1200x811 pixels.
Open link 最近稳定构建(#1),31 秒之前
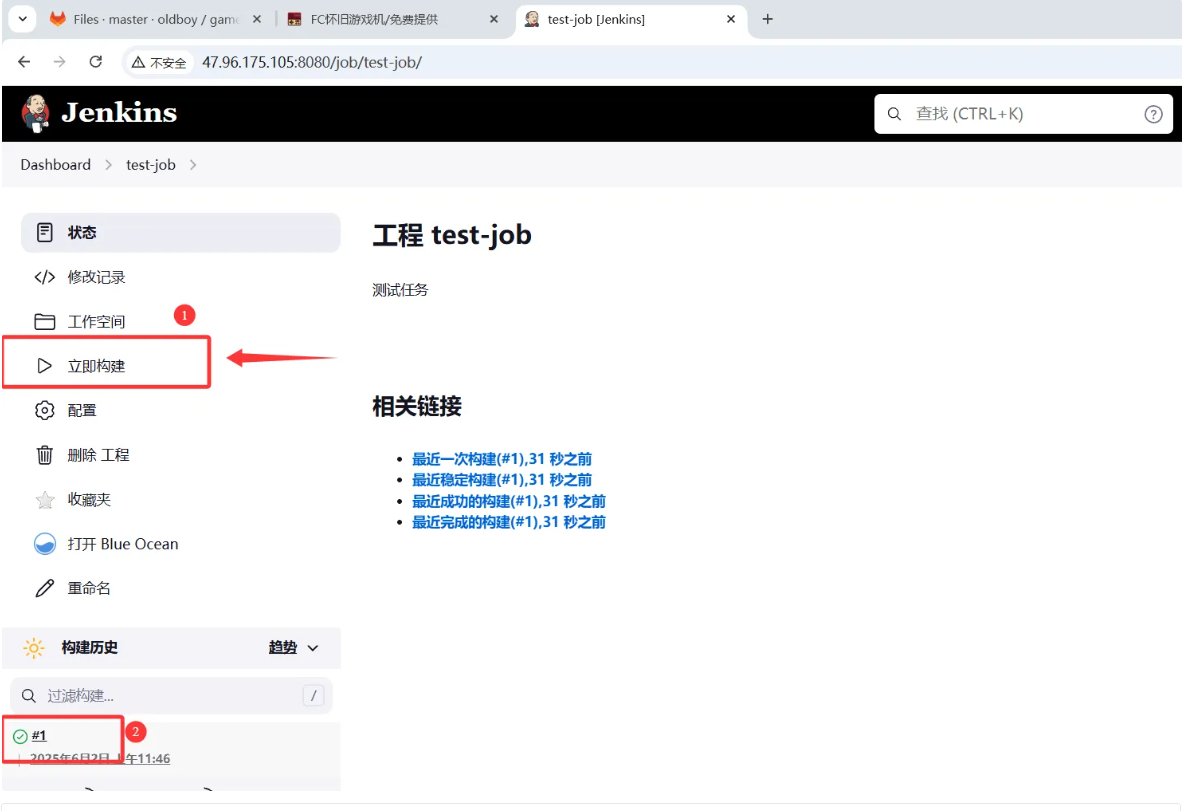click(x=502, y=480)
